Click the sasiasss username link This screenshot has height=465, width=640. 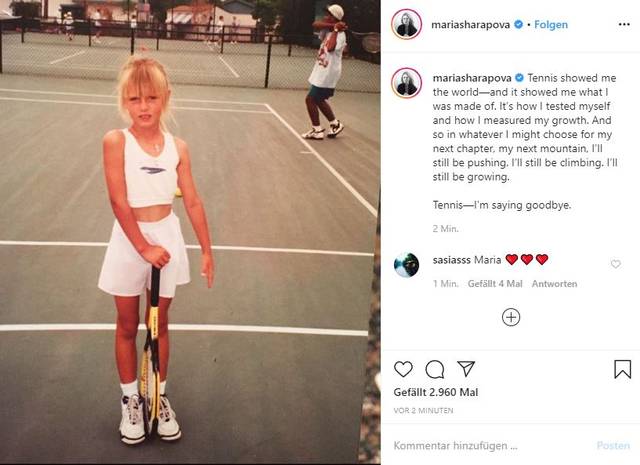coord(451,260)
